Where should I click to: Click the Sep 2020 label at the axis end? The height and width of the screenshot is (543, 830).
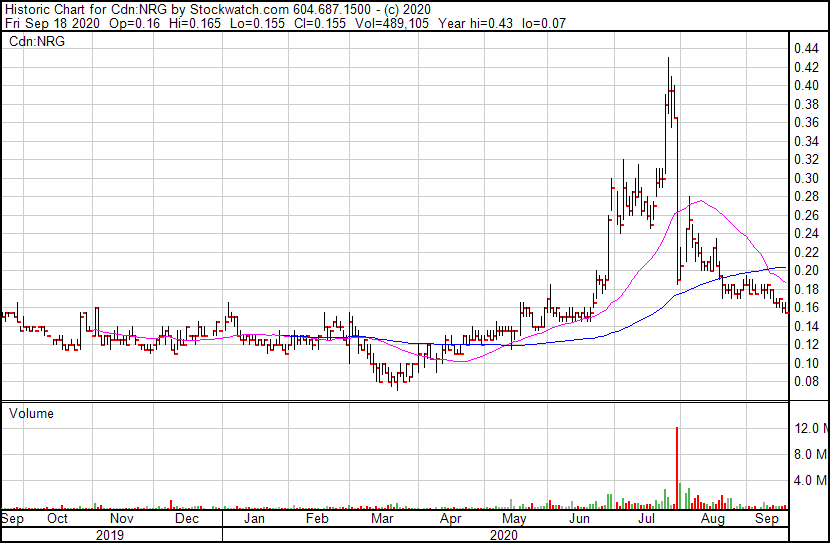pyautogui.click(x=766, y=518)
